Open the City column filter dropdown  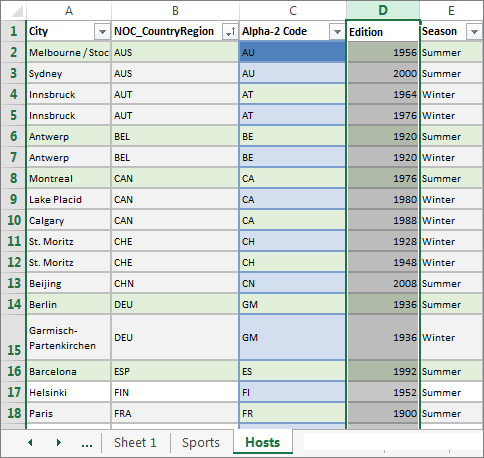[x=102, y=32]
